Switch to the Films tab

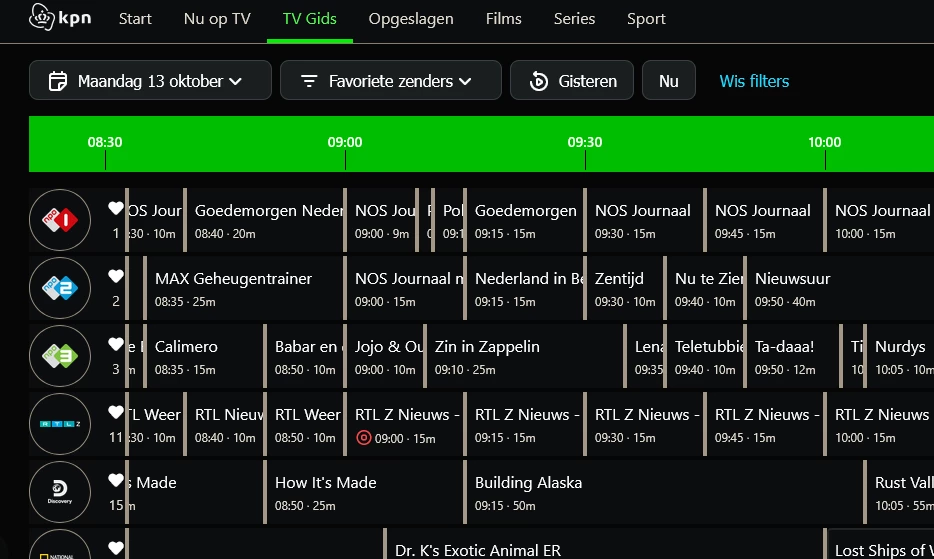(x=503, y=19)
